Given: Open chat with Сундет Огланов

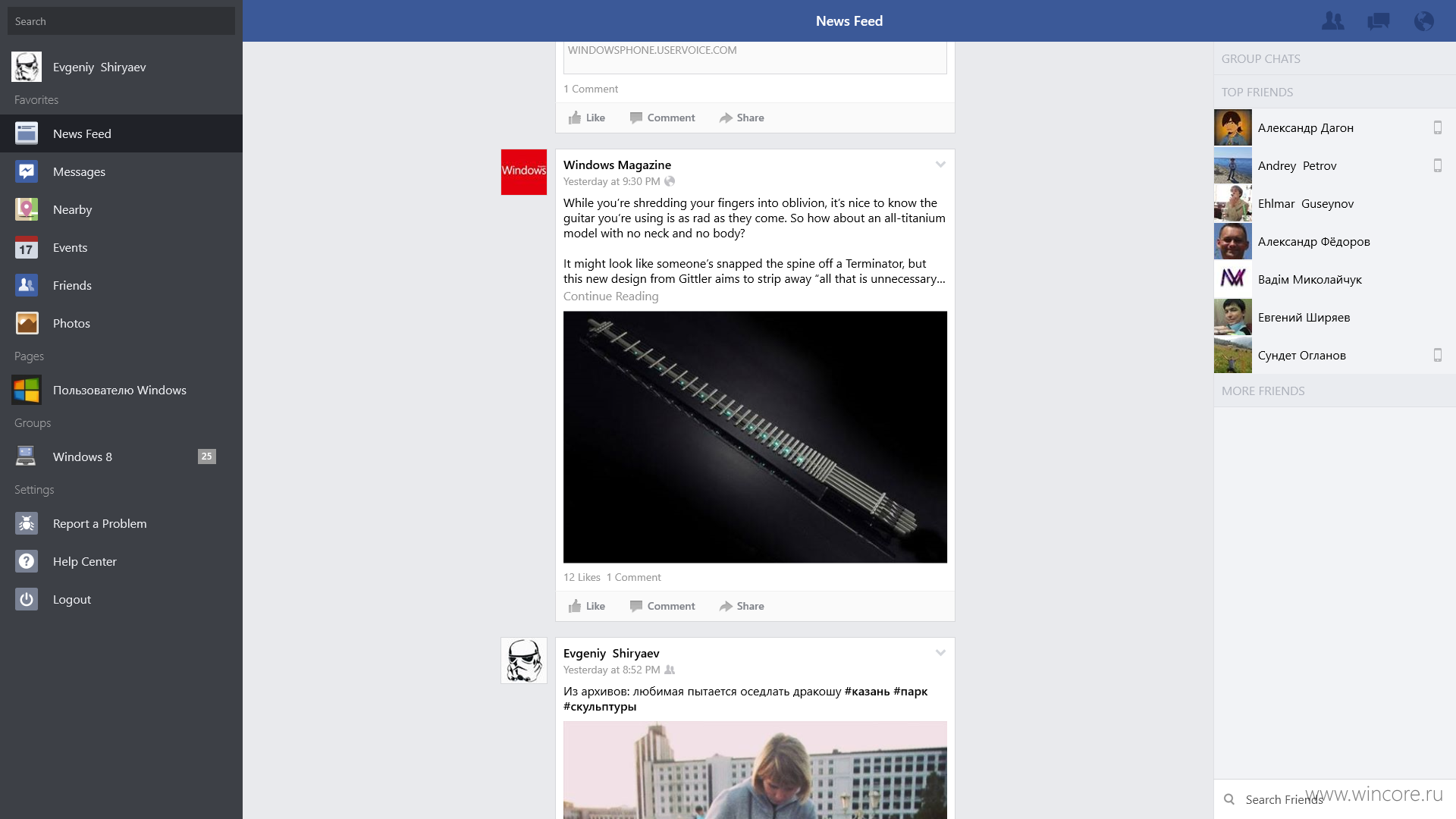Looking at the screenshot, I should 1335,355.
